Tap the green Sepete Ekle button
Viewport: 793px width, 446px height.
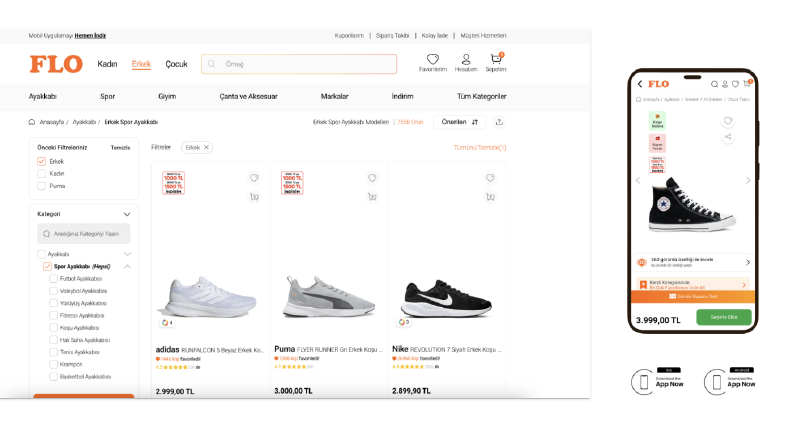724,317
